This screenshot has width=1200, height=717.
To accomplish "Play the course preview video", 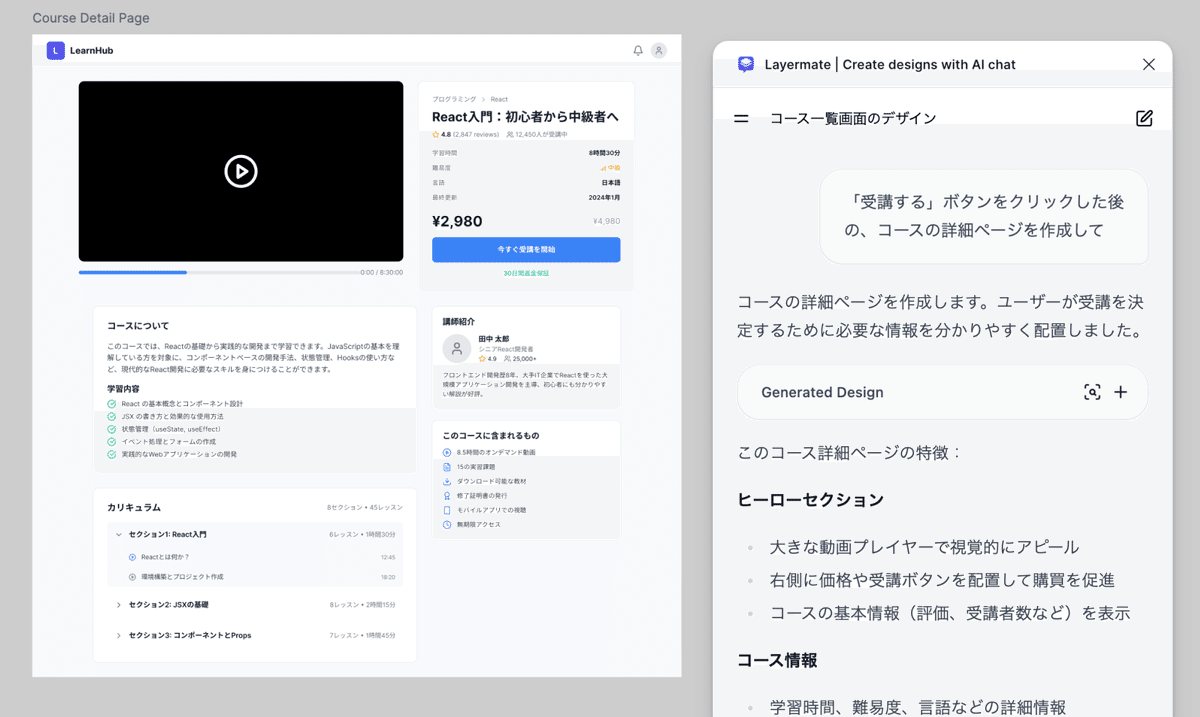I will coord(240,172).
